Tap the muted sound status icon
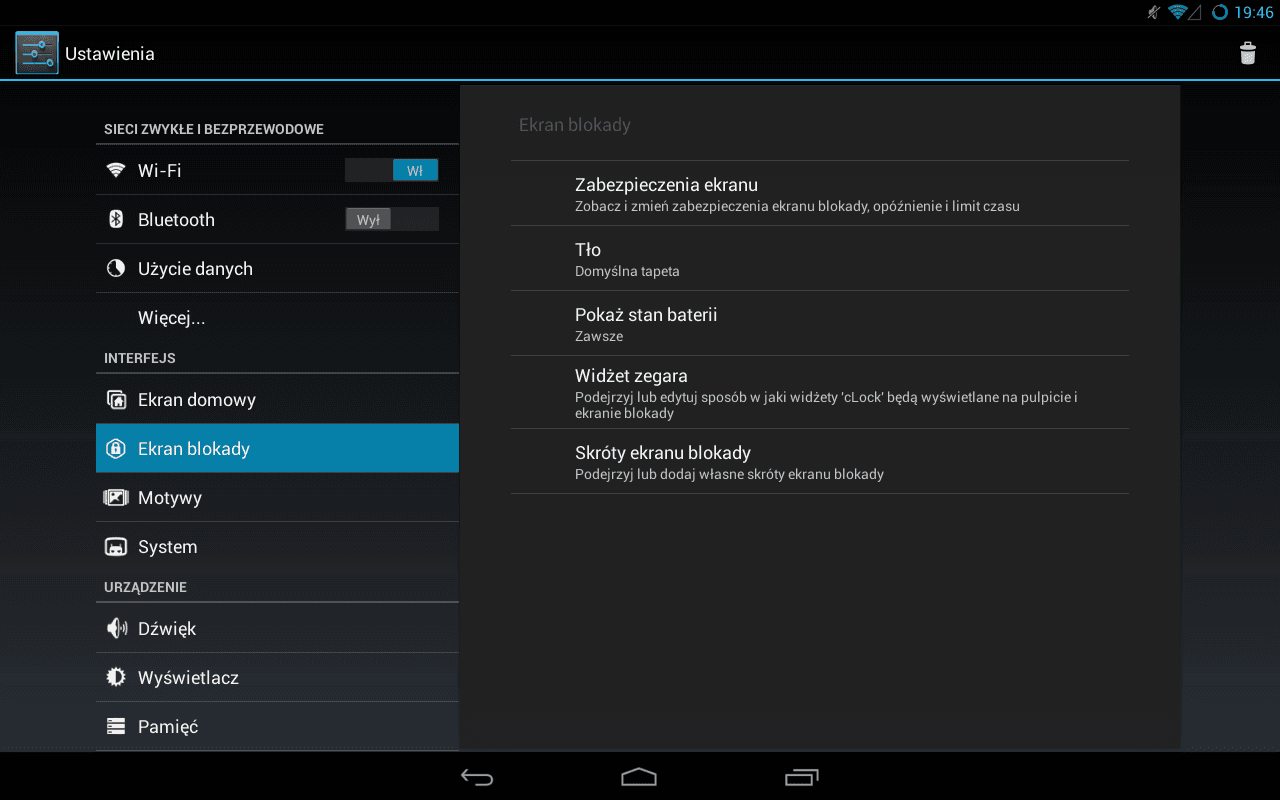Screen dimensions: 1280x800 (1154, 12)
